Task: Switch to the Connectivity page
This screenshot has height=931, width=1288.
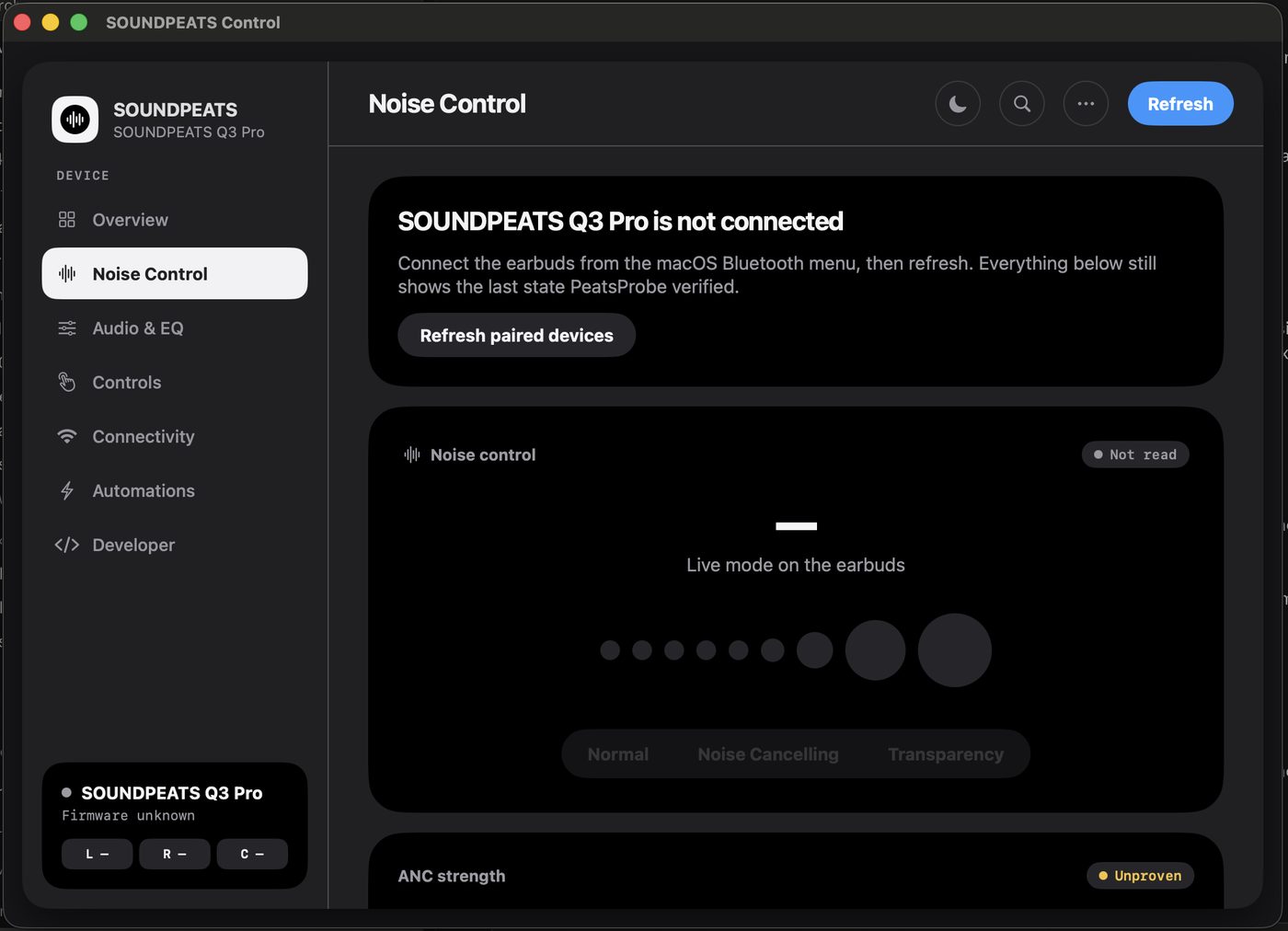Action: 175,437
